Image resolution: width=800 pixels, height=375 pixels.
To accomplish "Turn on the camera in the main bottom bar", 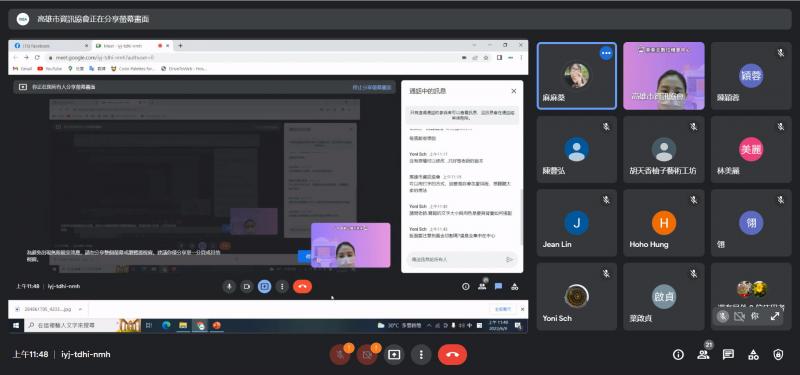I will tap(367, 355).
